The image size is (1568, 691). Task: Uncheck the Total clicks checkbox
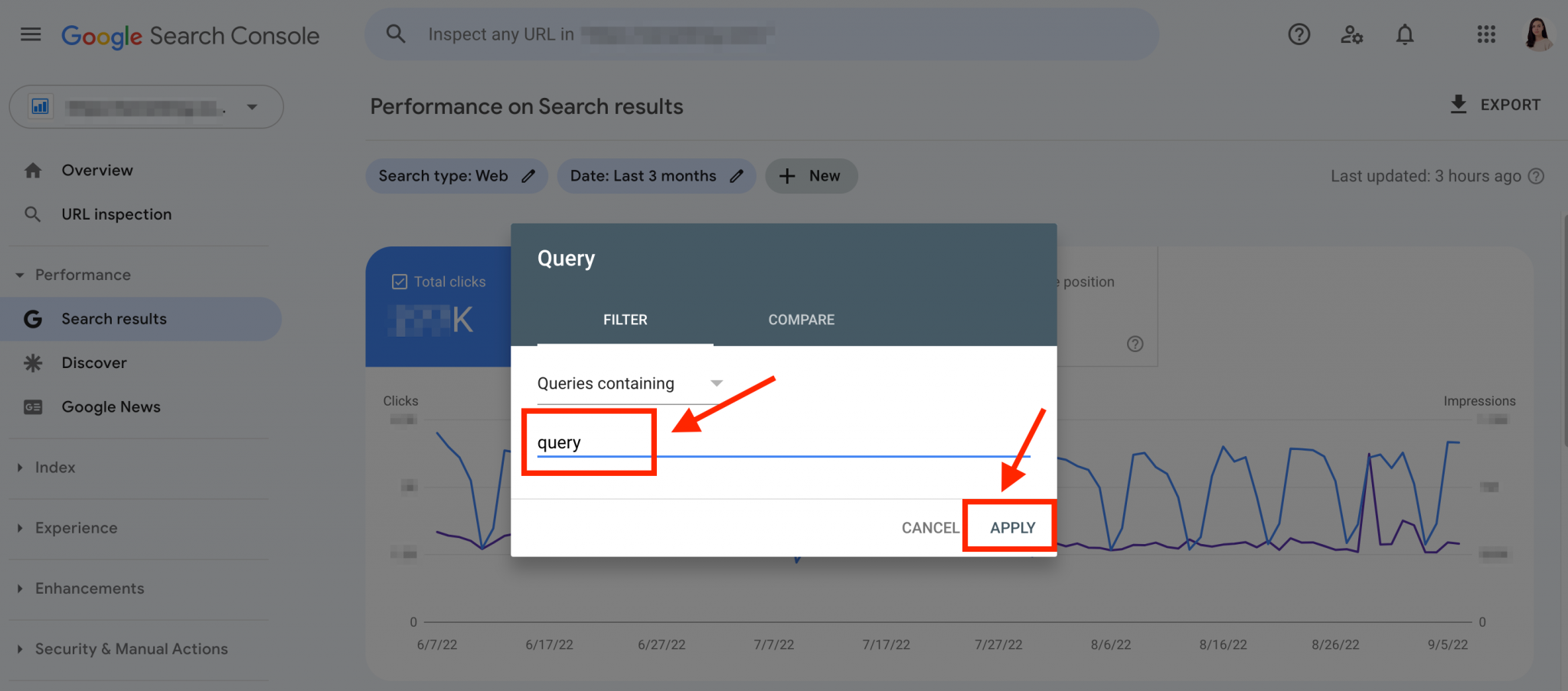400,282
